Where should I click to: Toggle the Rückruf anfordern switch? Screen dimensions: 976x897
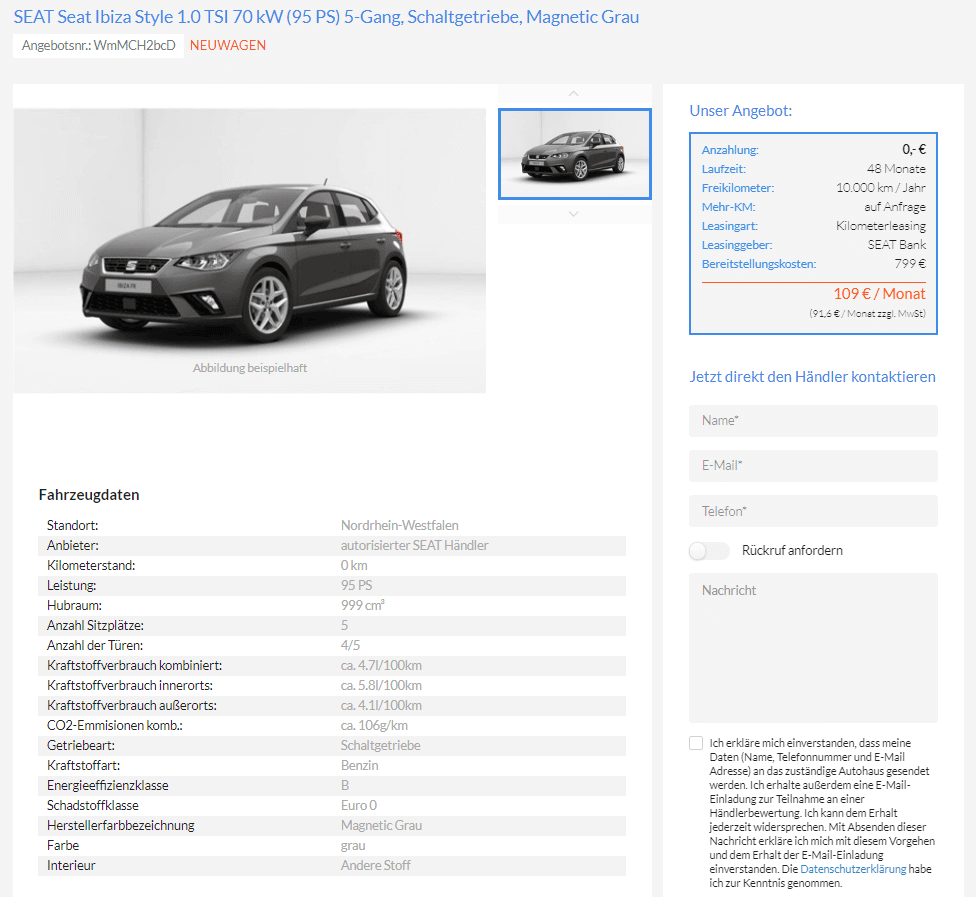pos(709,551)
